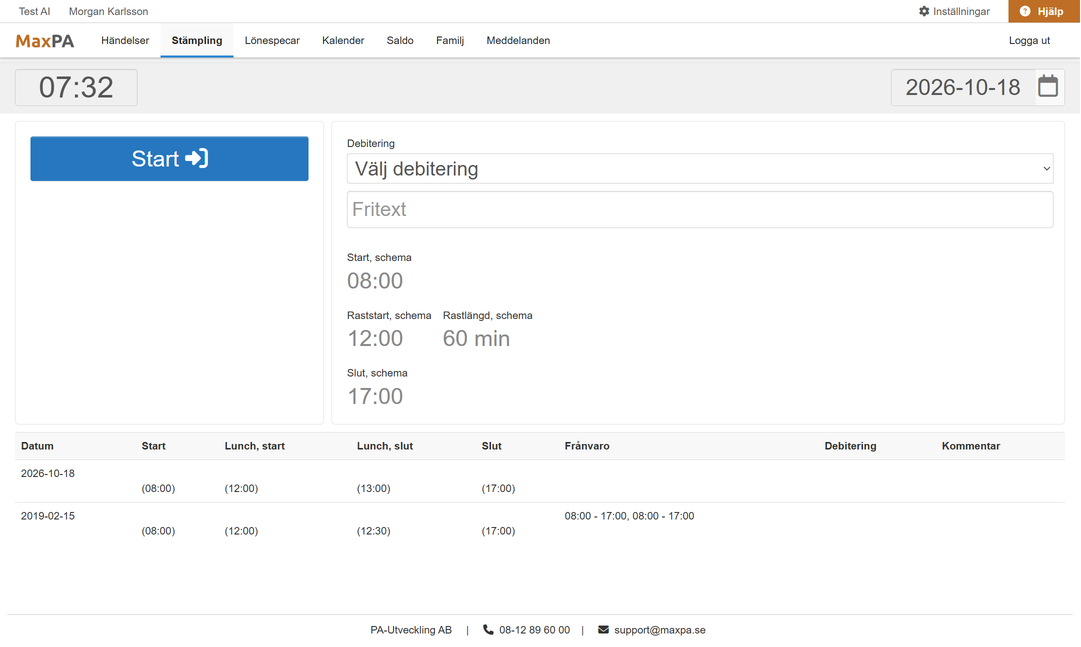The width and height of the screenshot is (1081, 647).
Task: Expand the Välj debitering dropdown
Action: tap(700, 169)
